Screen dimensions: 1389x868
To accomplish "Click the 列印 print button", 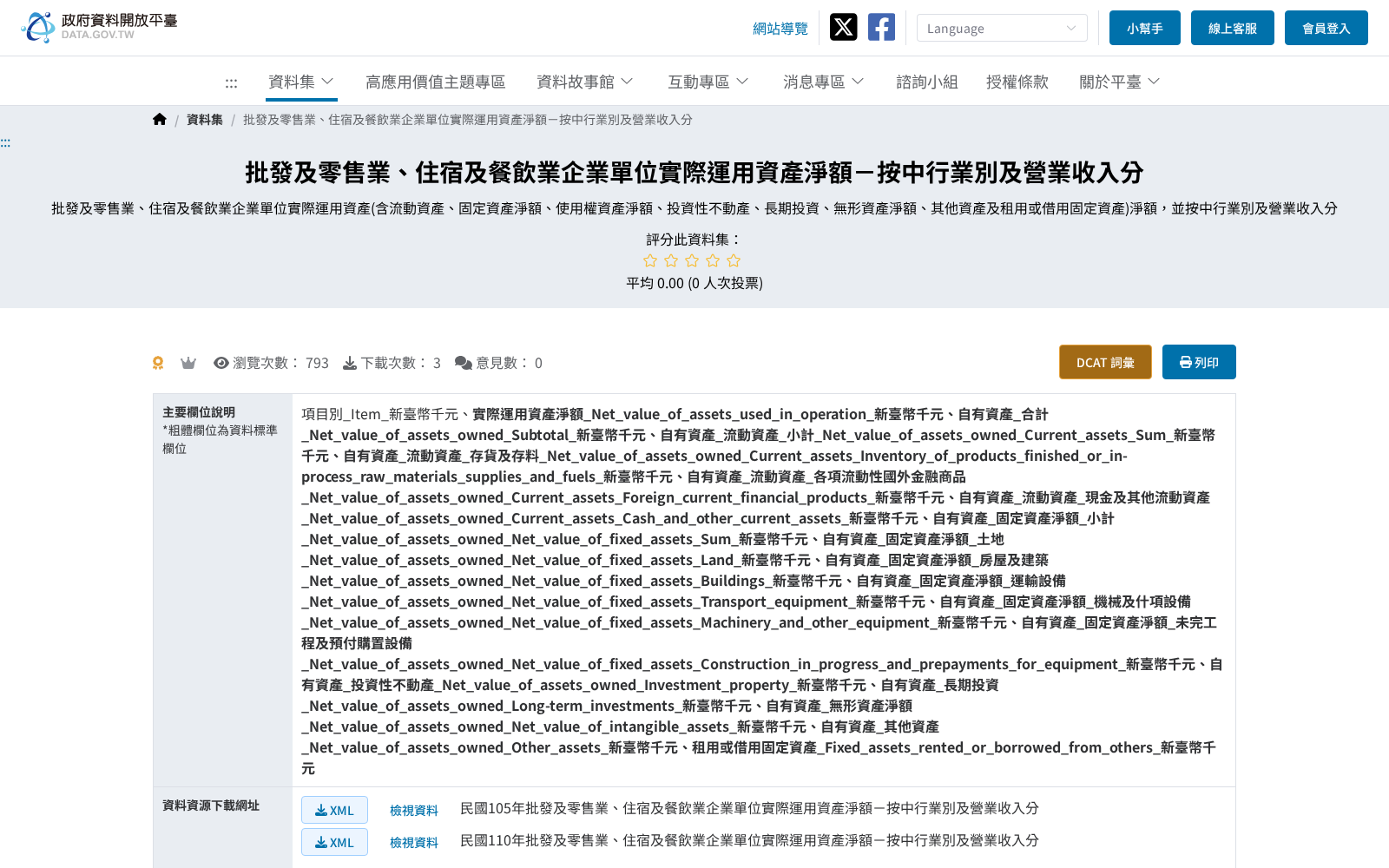I will 1199,362.
